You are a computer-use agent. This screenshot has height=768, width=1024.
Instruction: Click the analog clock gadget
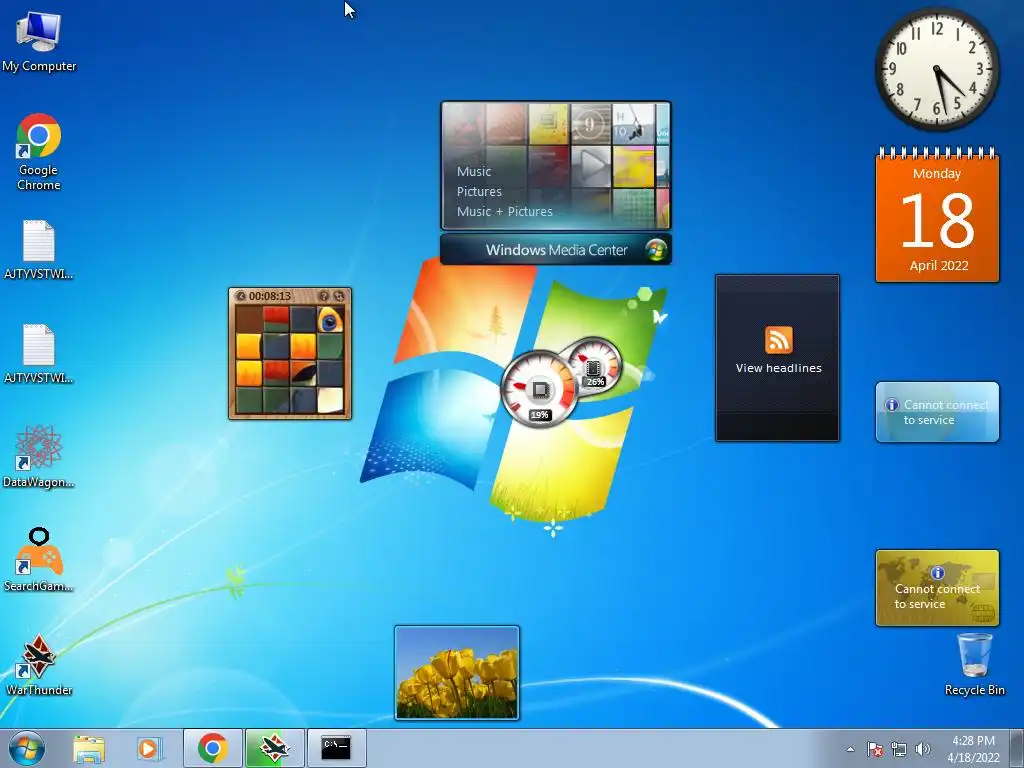coord(936,69)
